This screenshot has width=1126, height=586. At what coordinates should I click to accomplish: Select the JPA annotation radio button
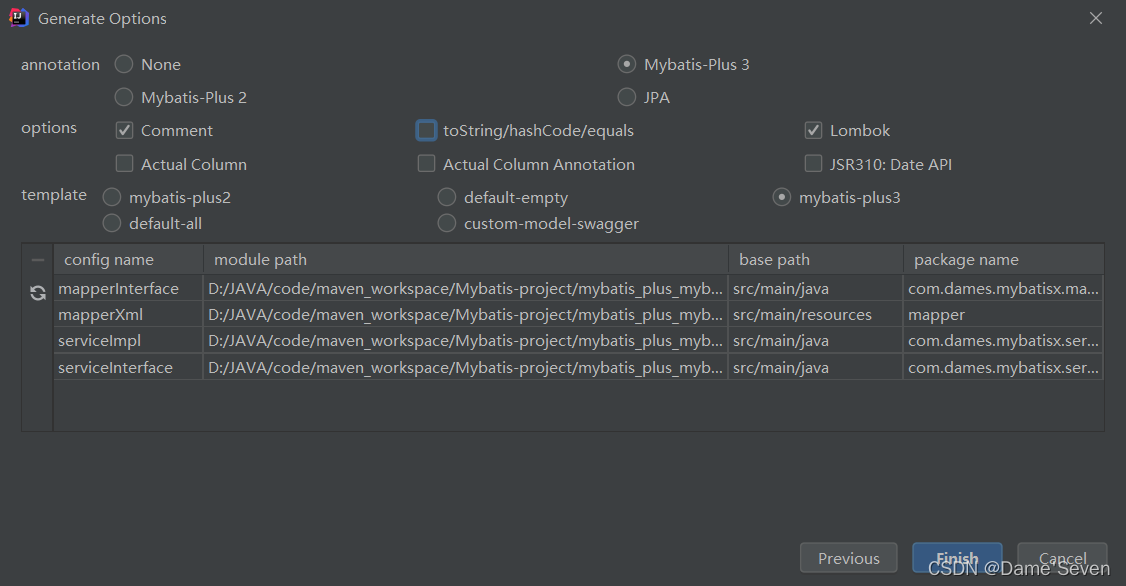pos(627,97)
